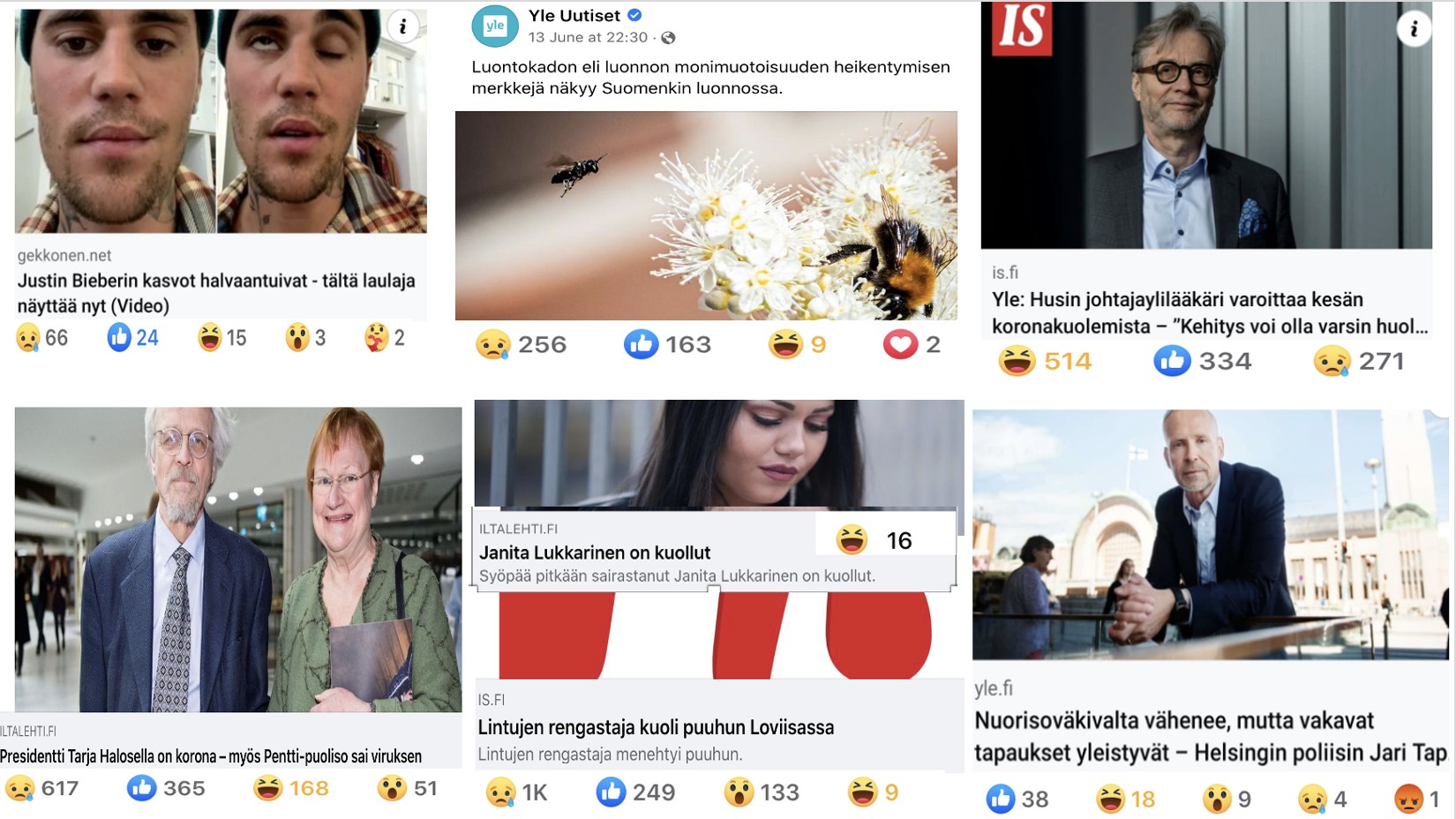1456x819 pixels.
Task: Click the Yle Uutiset profile avatar
Action: pos(495,26)
